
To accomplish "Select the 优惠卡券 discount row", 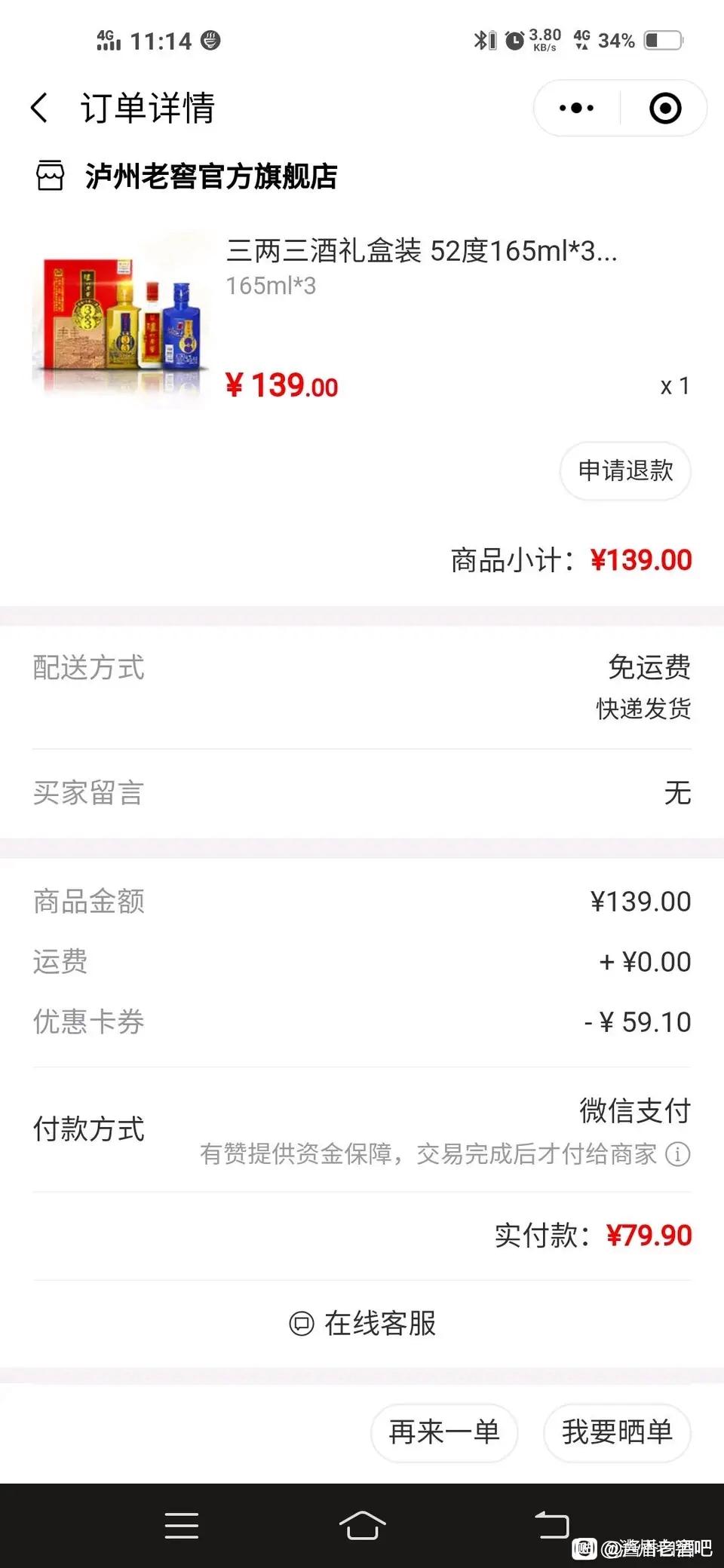I will coord(362,1022).
